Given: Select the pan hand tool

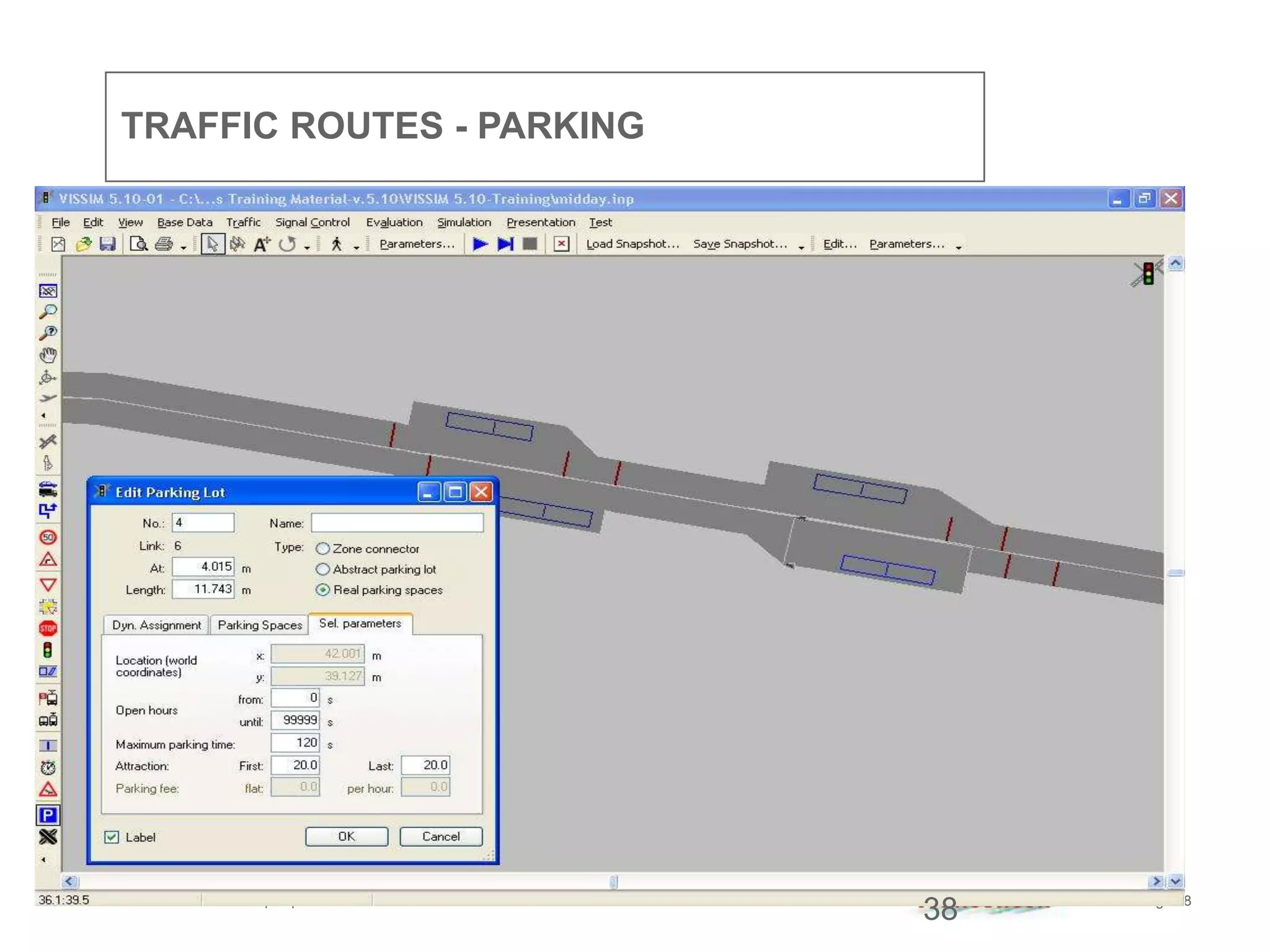Looking at the screenshot, I should tap(48, 355).
